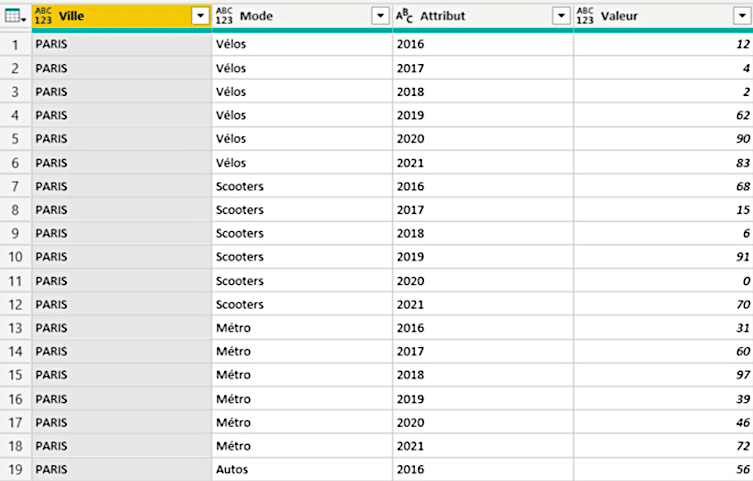Show filter options for the Valeur column
Image resolution: width=753 pixels, height=481 pixels.
coord(741,16)
